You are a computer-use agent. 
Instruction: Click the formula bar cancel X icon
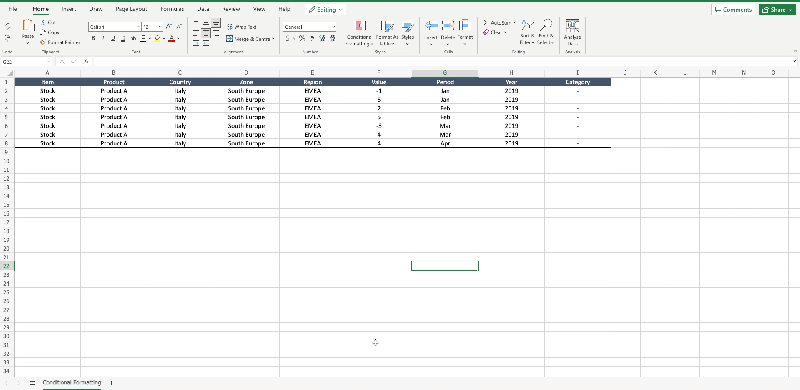(x=62, y=62)
